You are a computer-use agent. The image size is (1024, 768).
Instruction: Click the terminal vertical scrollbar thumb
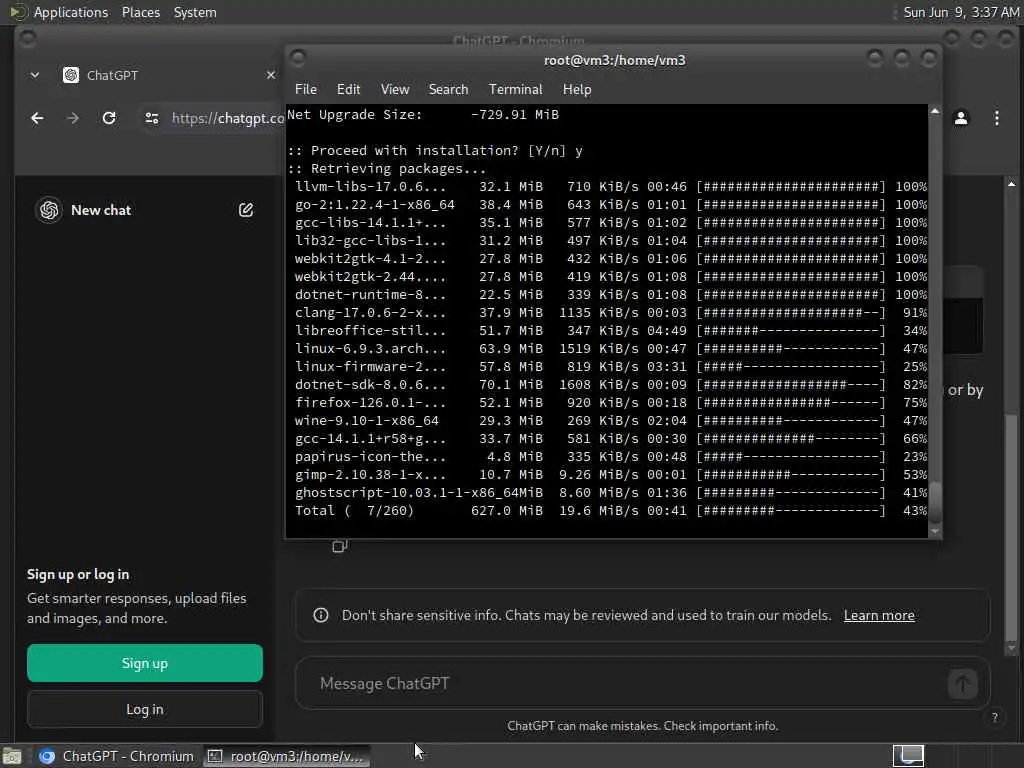pyautogui.click(x=935, y=502)
